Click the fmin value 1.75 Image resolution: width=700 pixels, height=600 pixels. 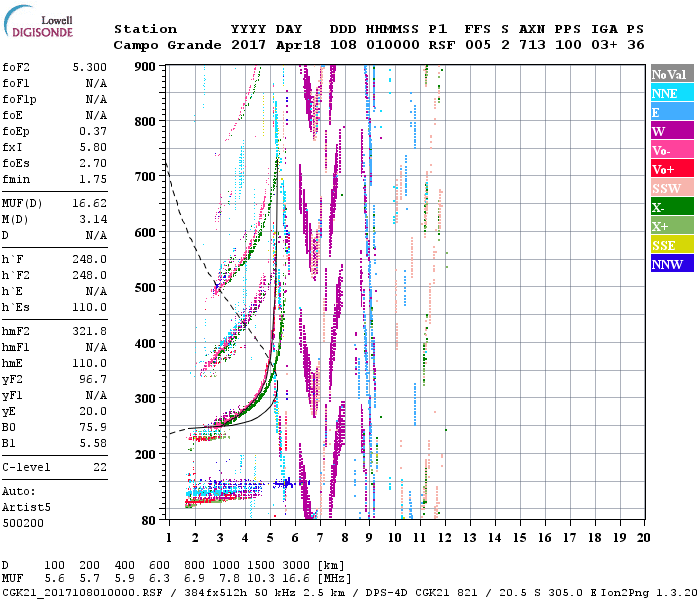coord(93,179)
